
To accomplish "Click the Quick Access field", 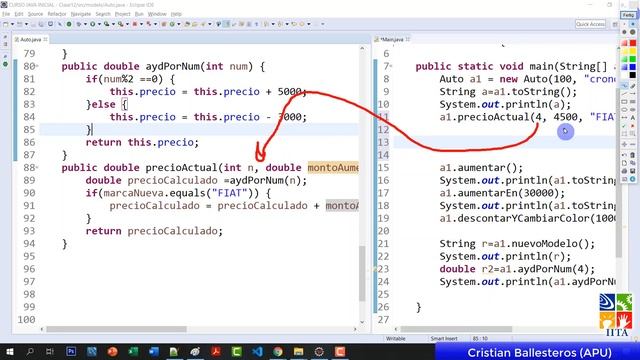I will pos(590,24).
